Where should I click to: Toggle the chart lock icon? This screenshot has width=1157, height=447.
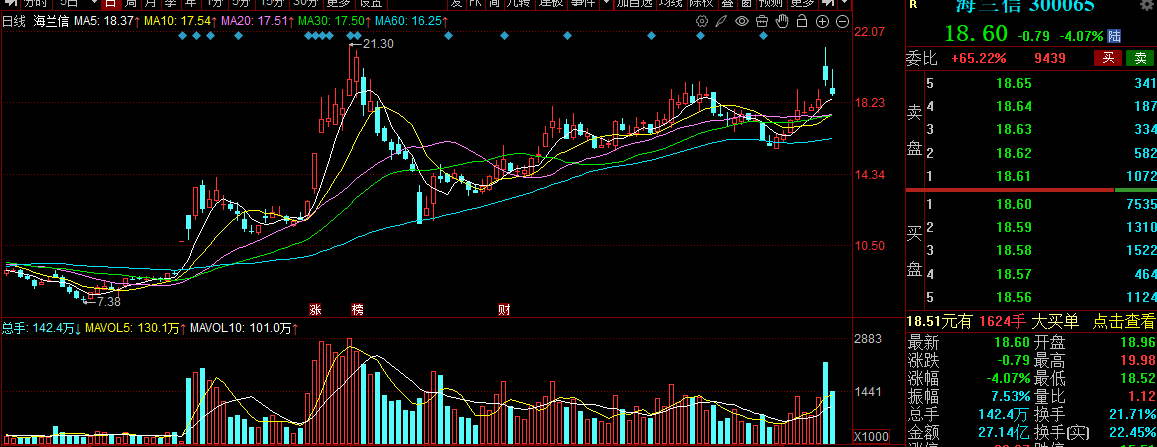802,21
